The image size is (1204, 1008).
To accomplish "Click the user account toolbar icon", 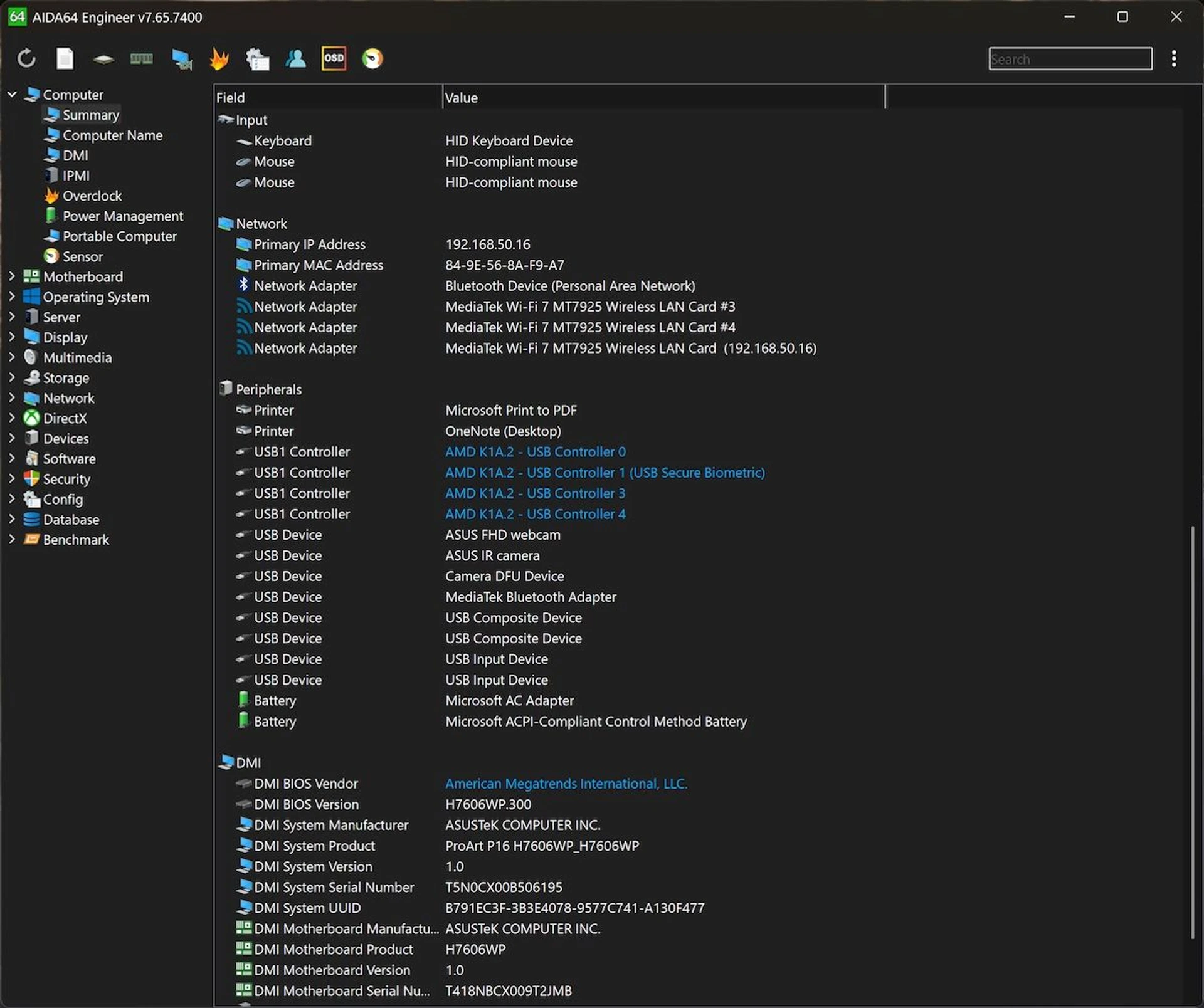I will click(x=295, y=58).
